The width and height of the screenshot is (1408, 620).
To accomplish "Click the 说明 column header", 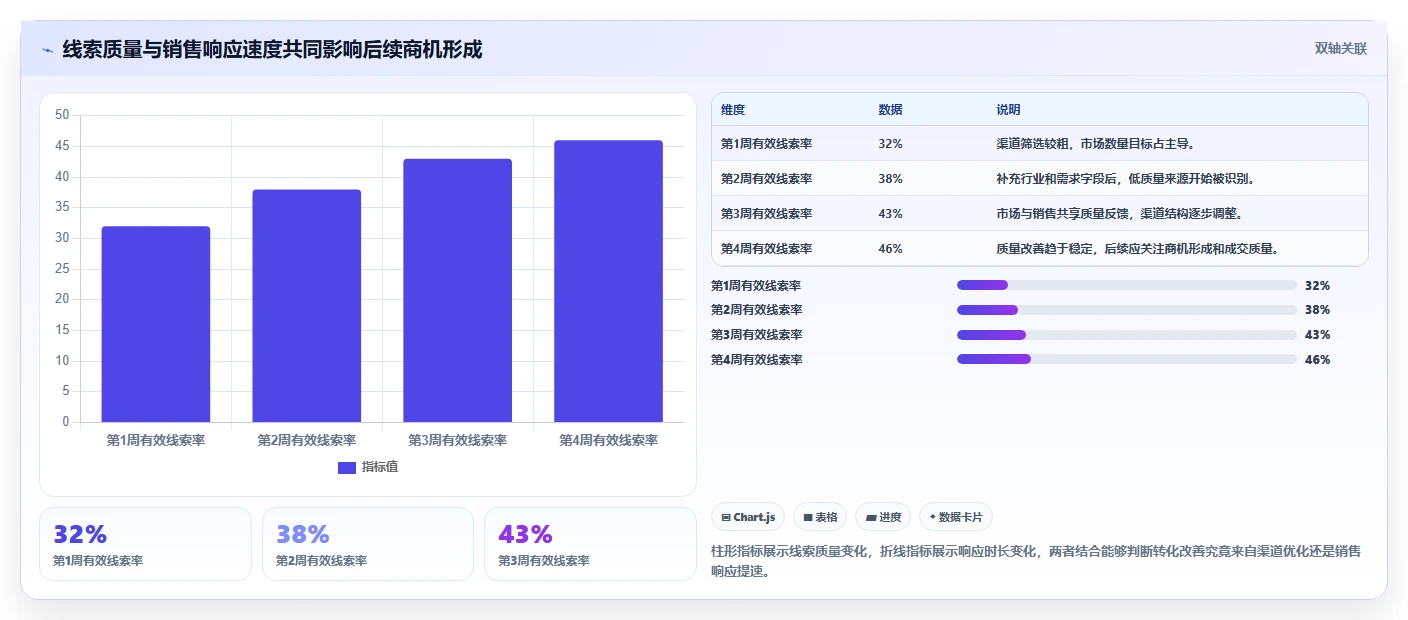I will click(1008, 110).
